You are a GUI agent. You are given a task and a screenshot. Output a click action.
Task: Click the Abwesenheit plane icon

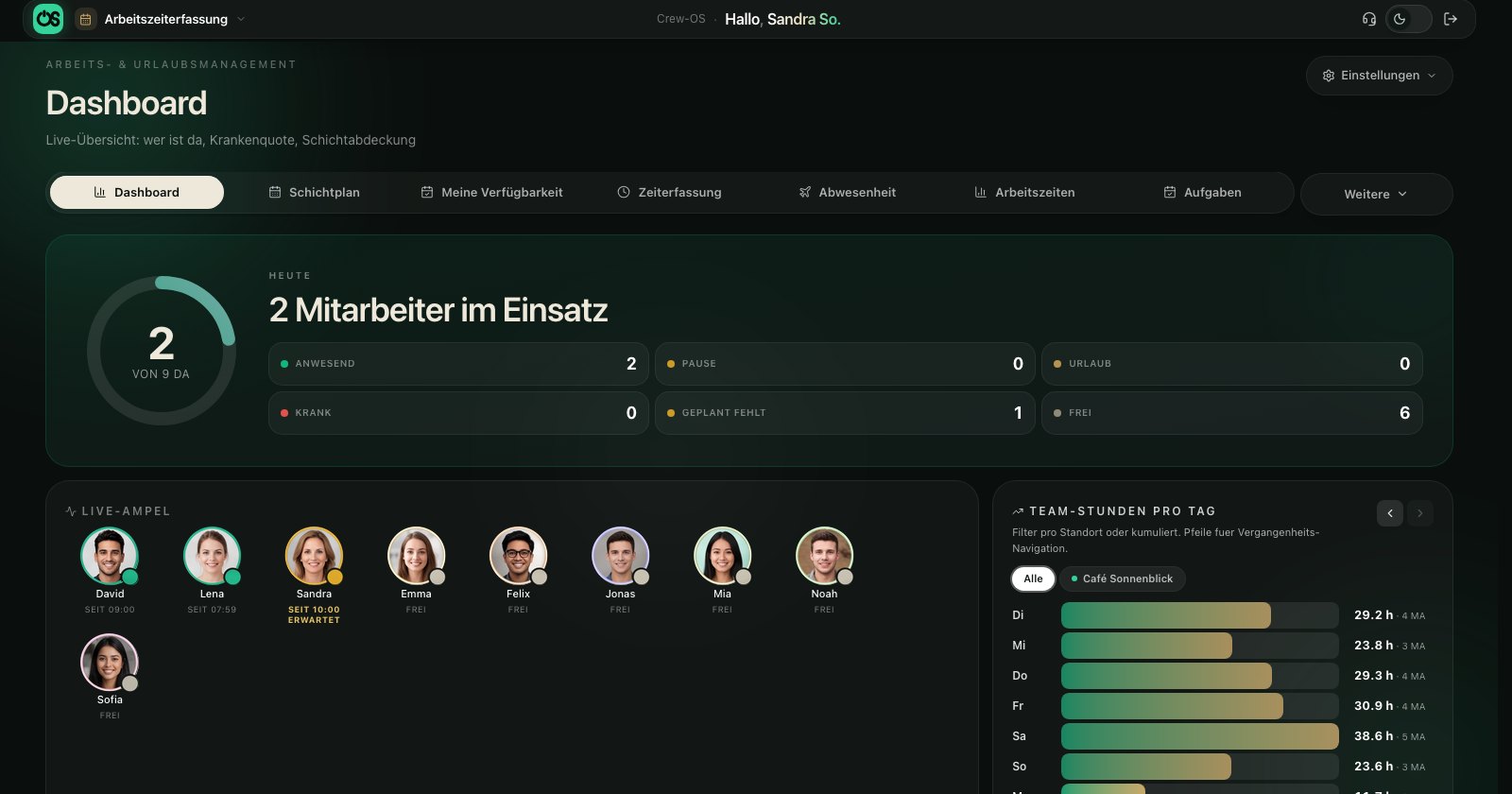click(805, 192)
